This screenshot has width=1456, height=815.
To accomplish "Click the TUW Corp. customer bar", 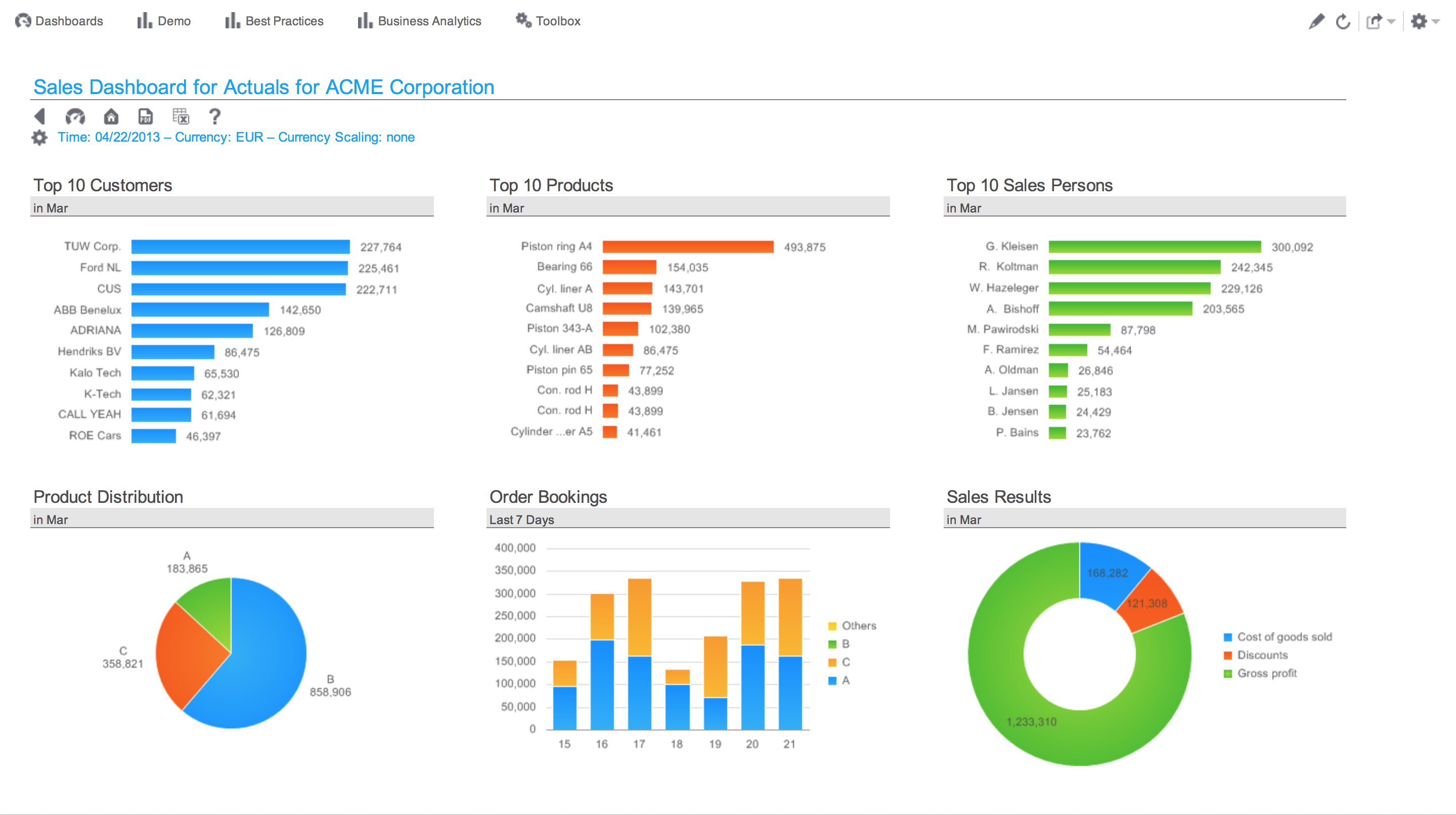I will tap(240, 246).
